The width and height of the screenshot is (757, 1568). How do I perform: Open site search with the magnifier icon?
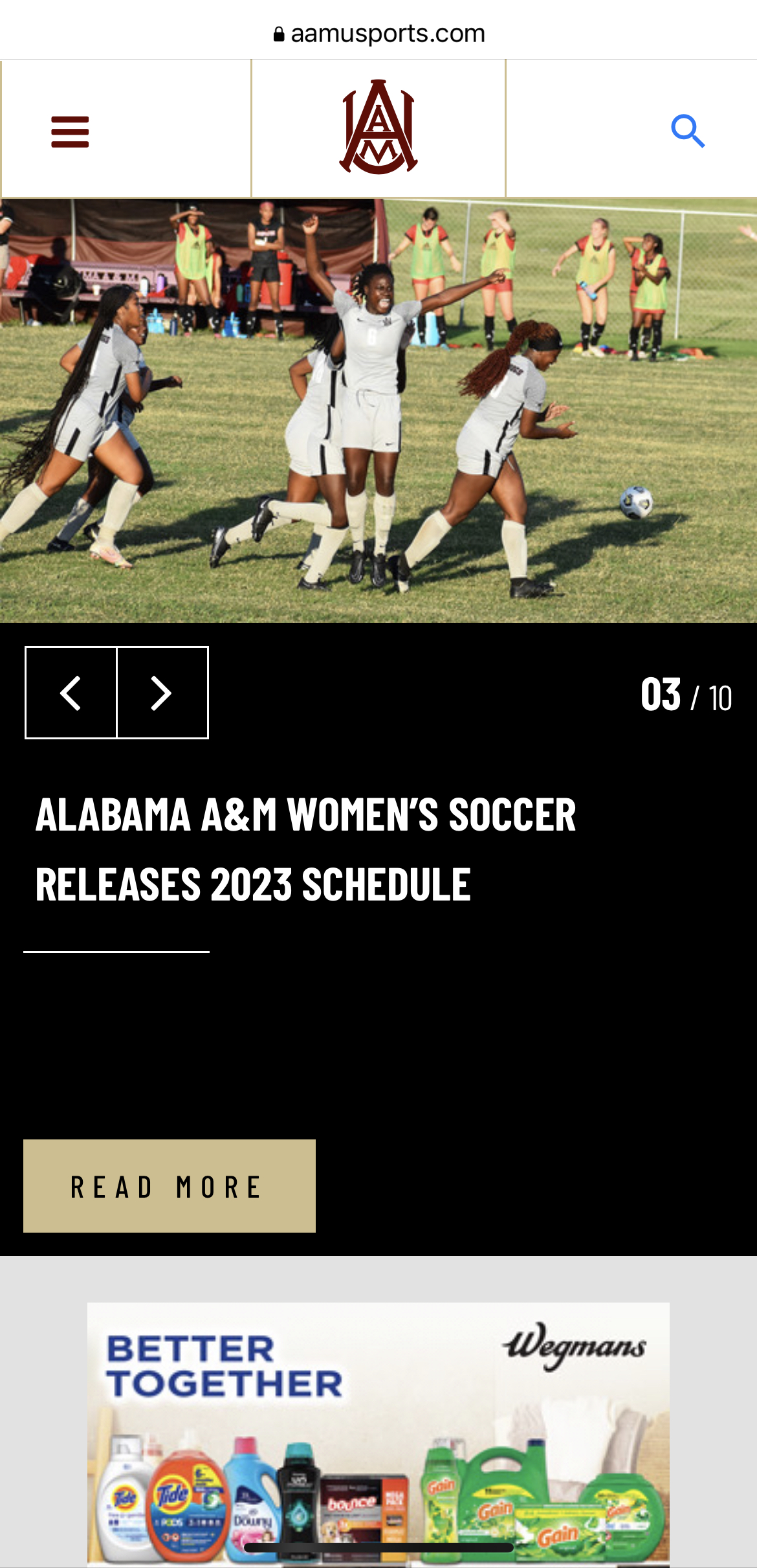(688, 131)
